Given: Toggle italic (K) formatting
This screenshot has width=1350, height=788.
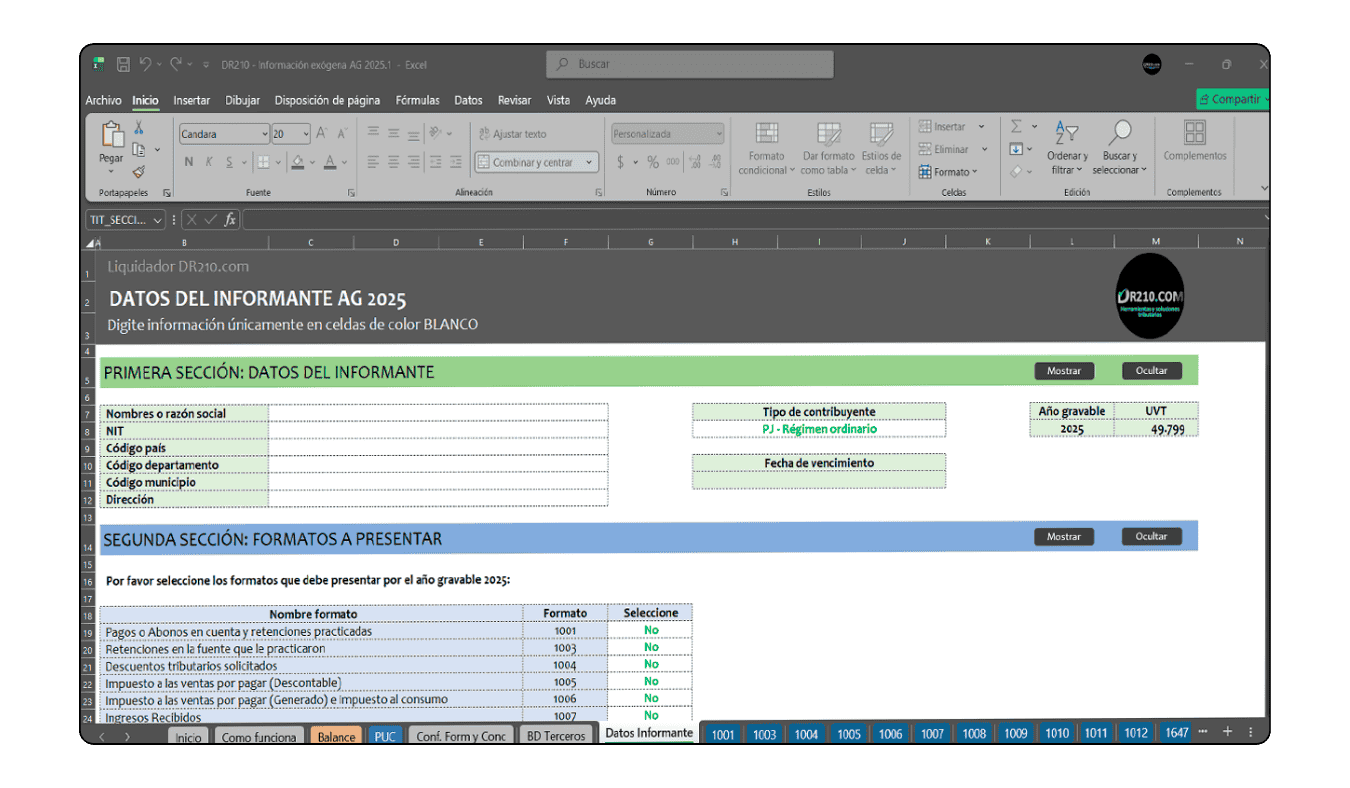Looking at the screenshot, I should click(209, 162).
